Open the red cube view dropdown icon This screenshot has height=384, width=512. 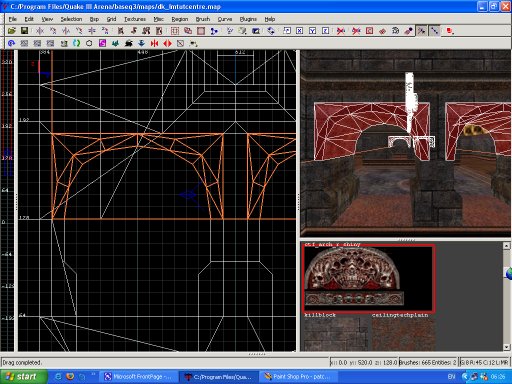(450, 31)
